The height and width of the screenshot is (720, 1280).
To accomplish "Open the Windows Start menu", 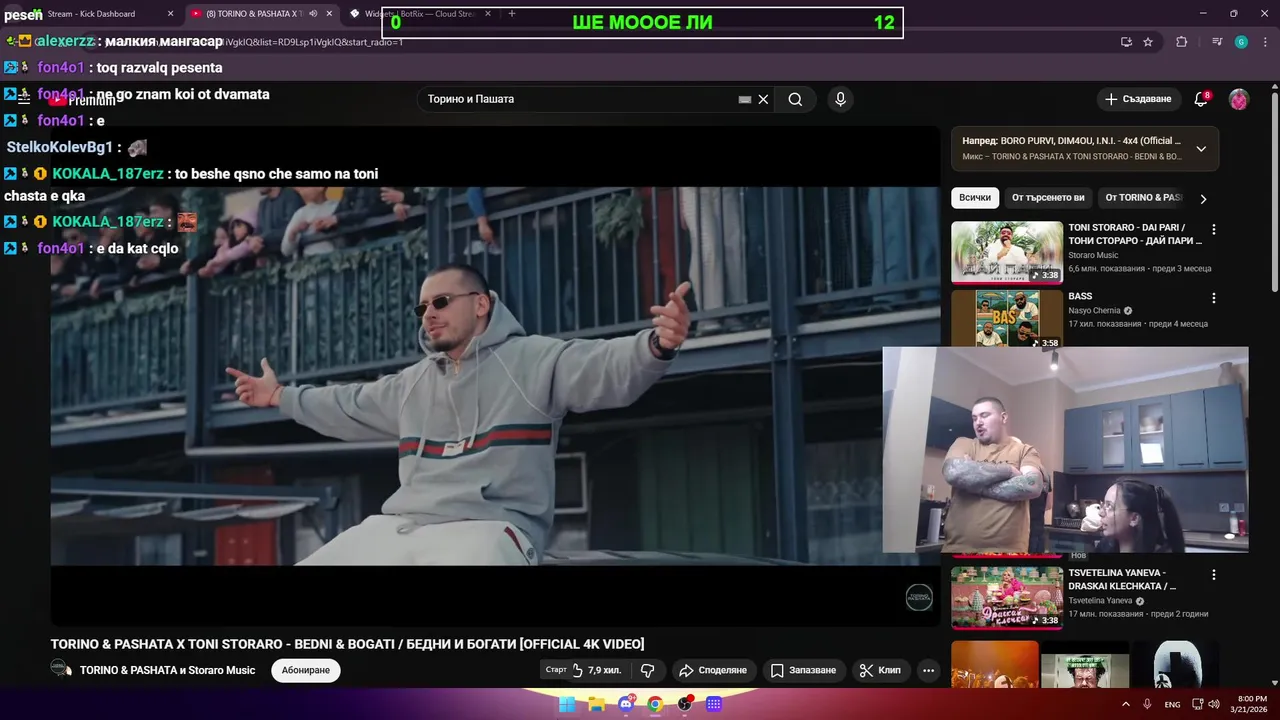I will pos(567,704).
